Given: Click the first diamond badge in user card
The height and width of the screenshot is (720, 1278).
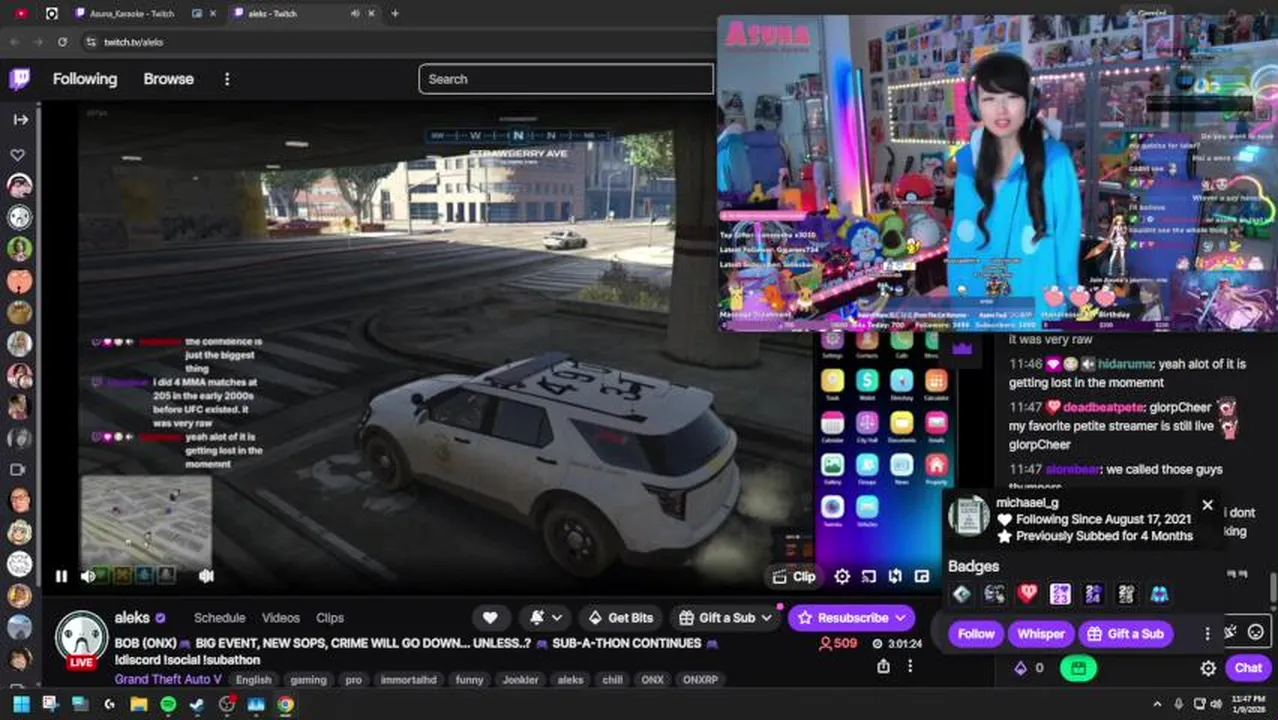Looking at the screenshot, I should point(961,595).
